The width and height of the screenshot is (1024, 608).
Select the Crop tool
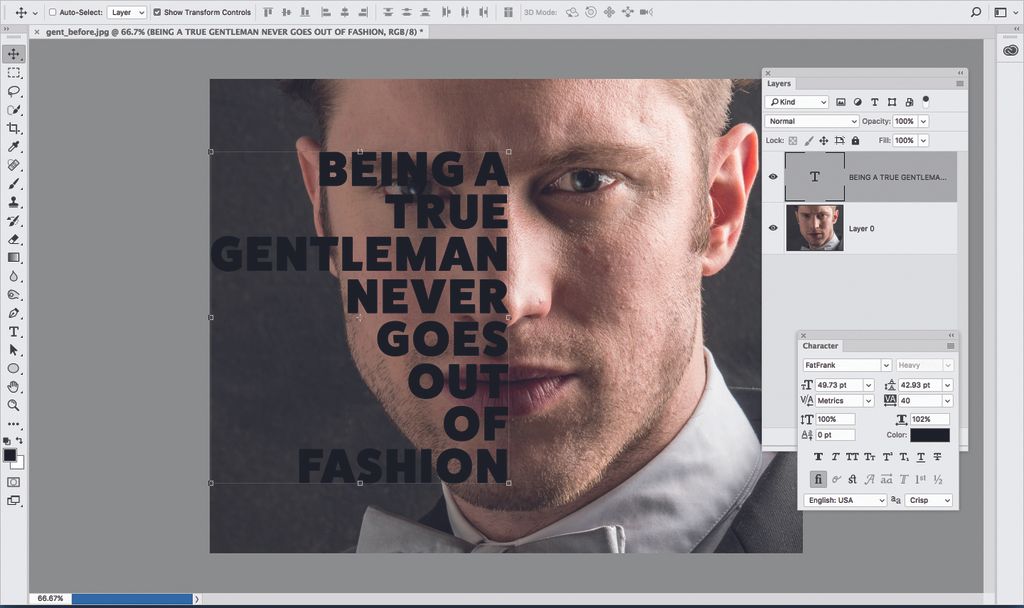pyautogui.click(x=14, y=129)
